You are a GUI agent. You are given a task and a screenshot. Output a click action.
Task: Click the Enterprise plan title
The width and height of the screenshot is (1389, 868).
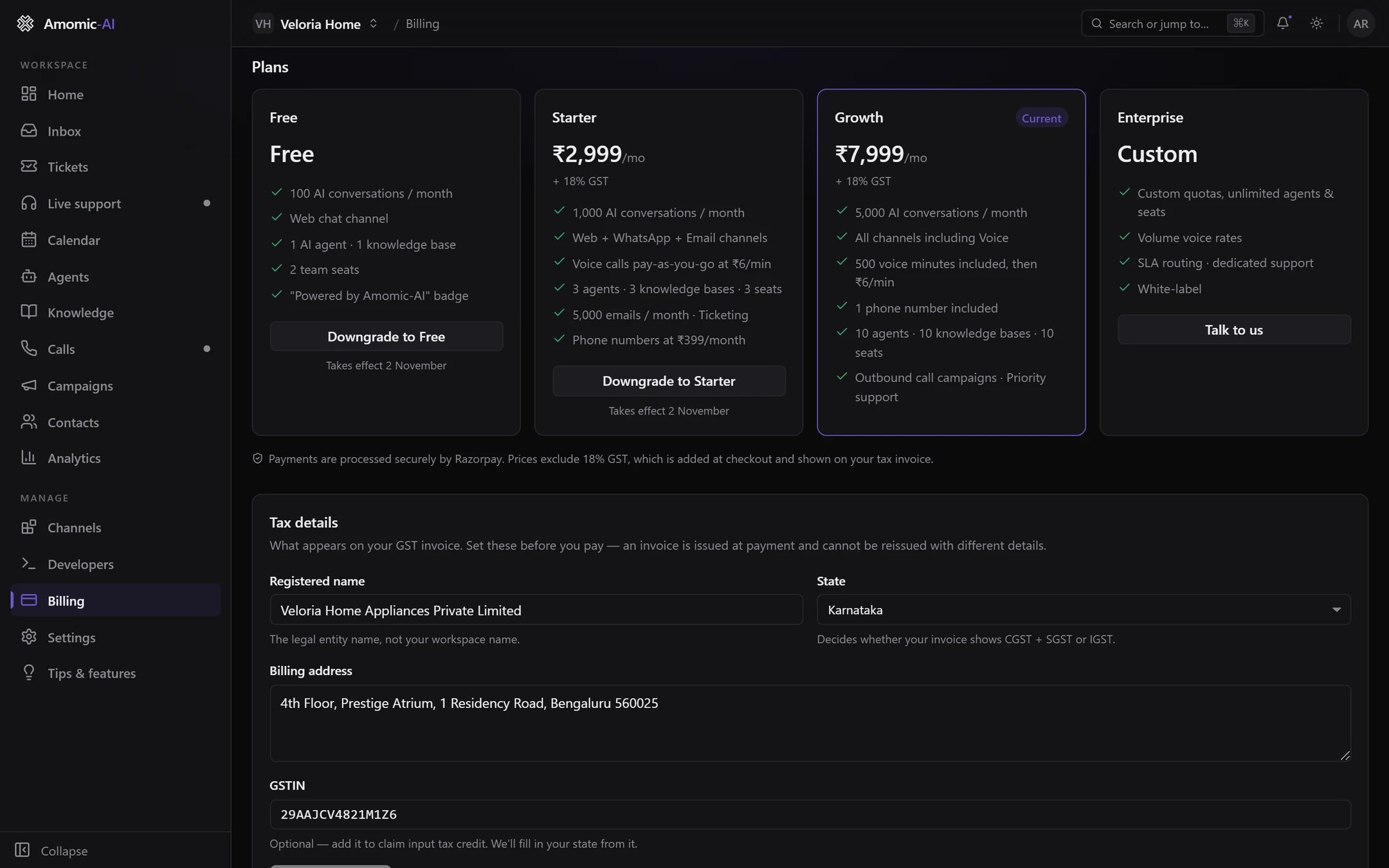(1150, 118)
